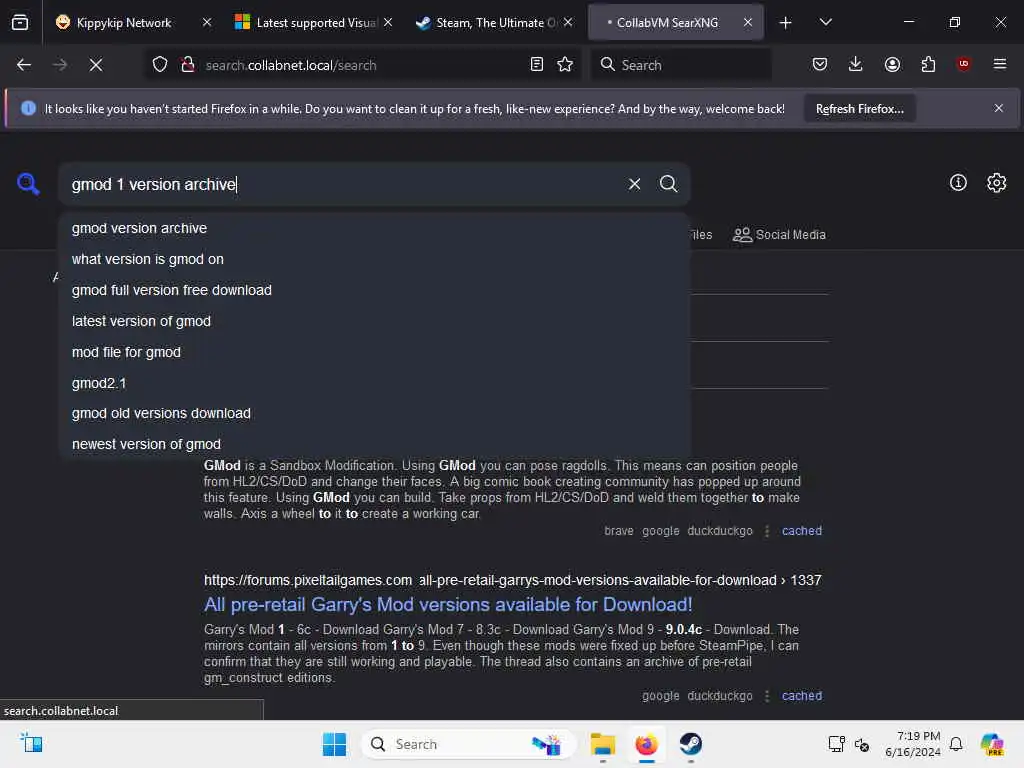Open SearXNG preferences gear icon
Viewport: 1024px width, 768px height.
(x=997, y=183)
